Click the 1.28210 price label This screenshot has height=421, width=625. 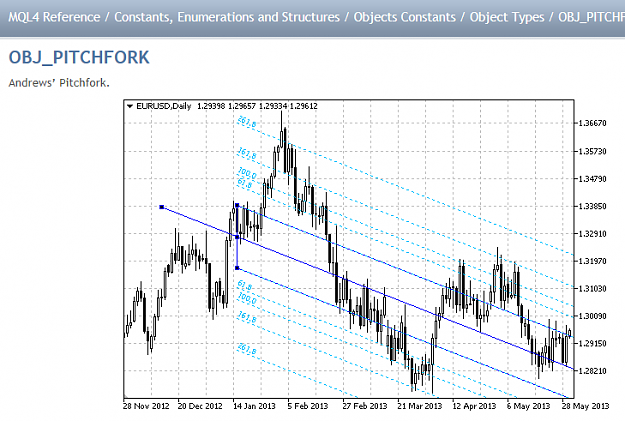coord(592,371)
